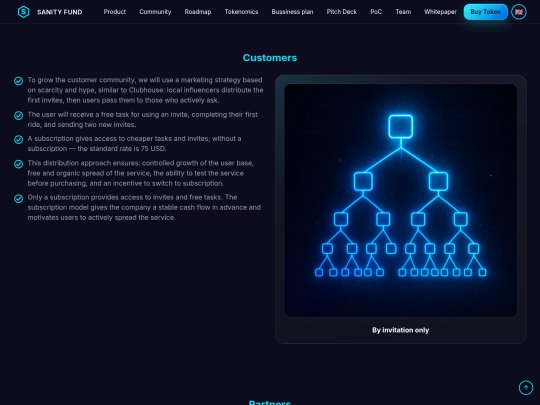Screen dimensions: 540x405
Task: Click the SANITY FUND brand name
Action: pyautogui.click(x=60, y=12)
